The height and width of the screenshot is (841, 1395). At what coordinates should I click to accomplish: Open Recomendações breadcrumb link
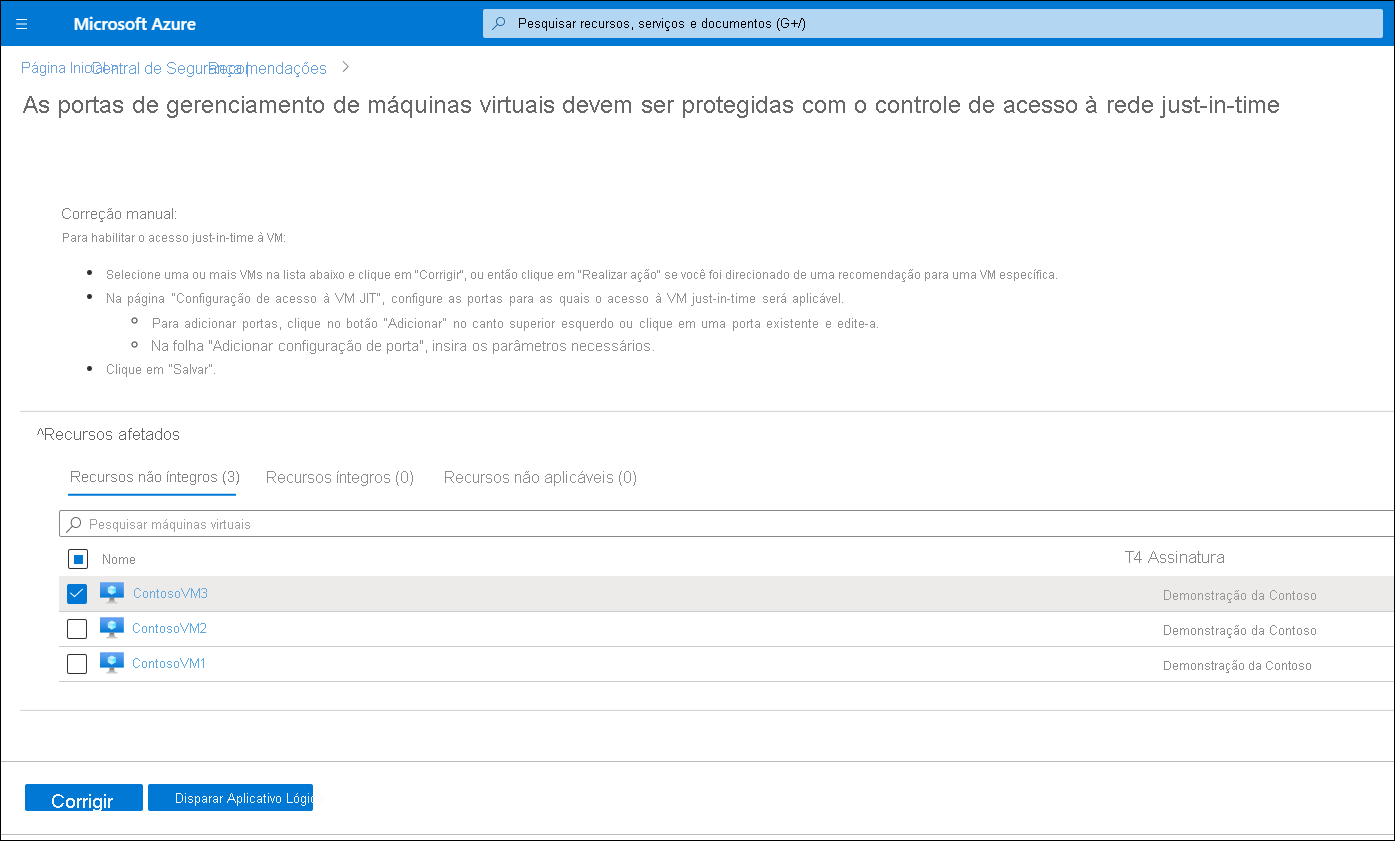[x=268, y=68]
